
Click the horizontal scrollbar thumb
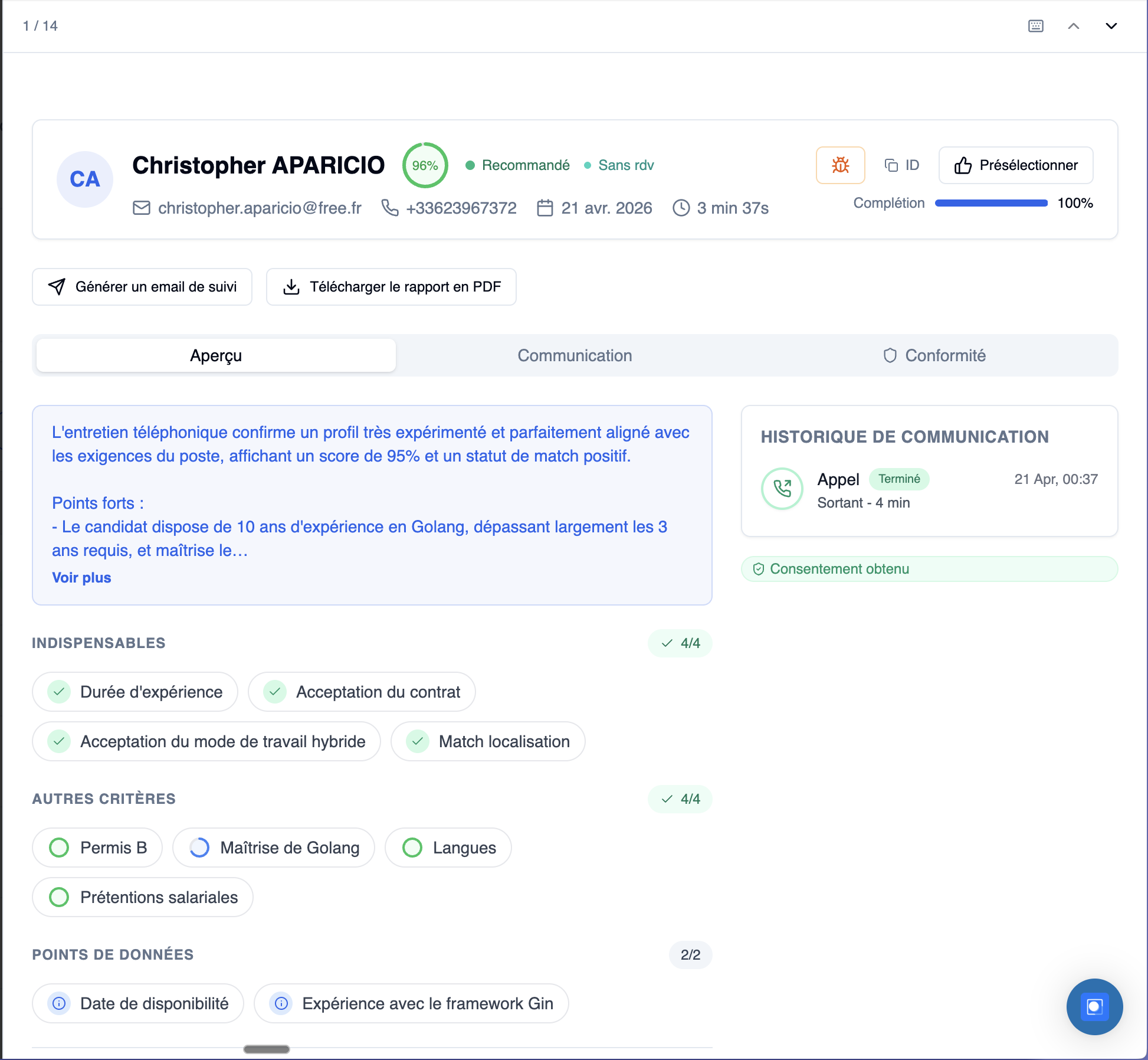(267, 1049)
